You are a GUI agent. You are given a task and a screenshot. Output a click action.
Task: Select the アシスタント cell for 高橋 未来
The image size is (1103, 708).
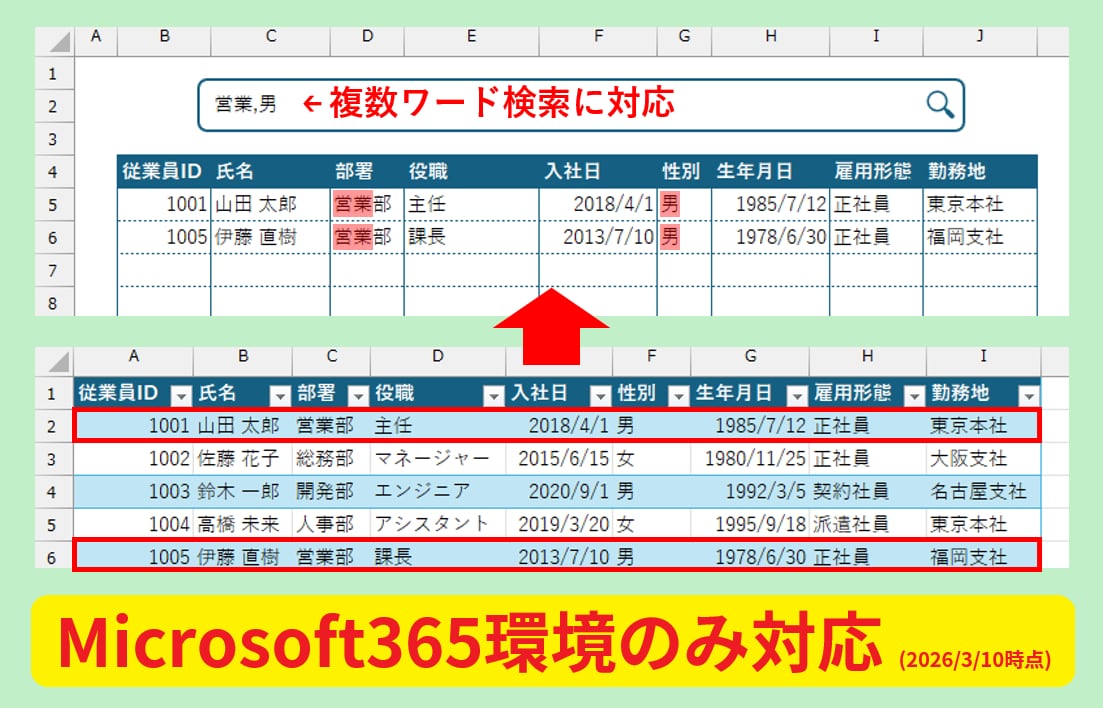(437, 524)
